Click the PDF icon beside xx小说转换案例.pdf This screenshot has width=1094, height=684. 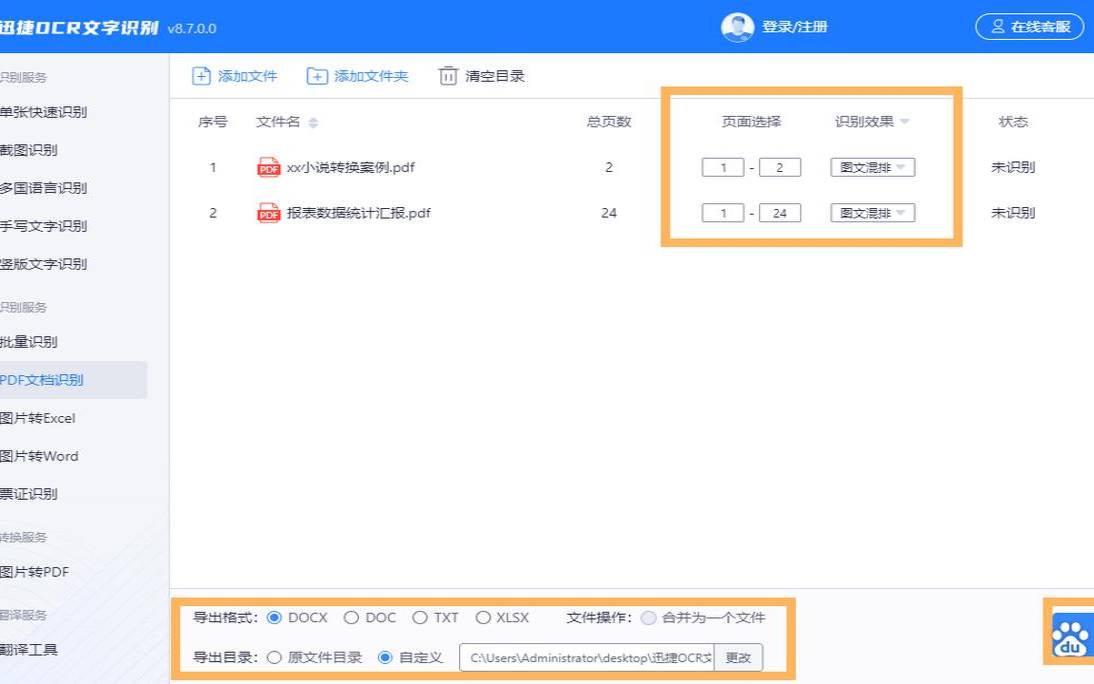(x=267, y=167)
